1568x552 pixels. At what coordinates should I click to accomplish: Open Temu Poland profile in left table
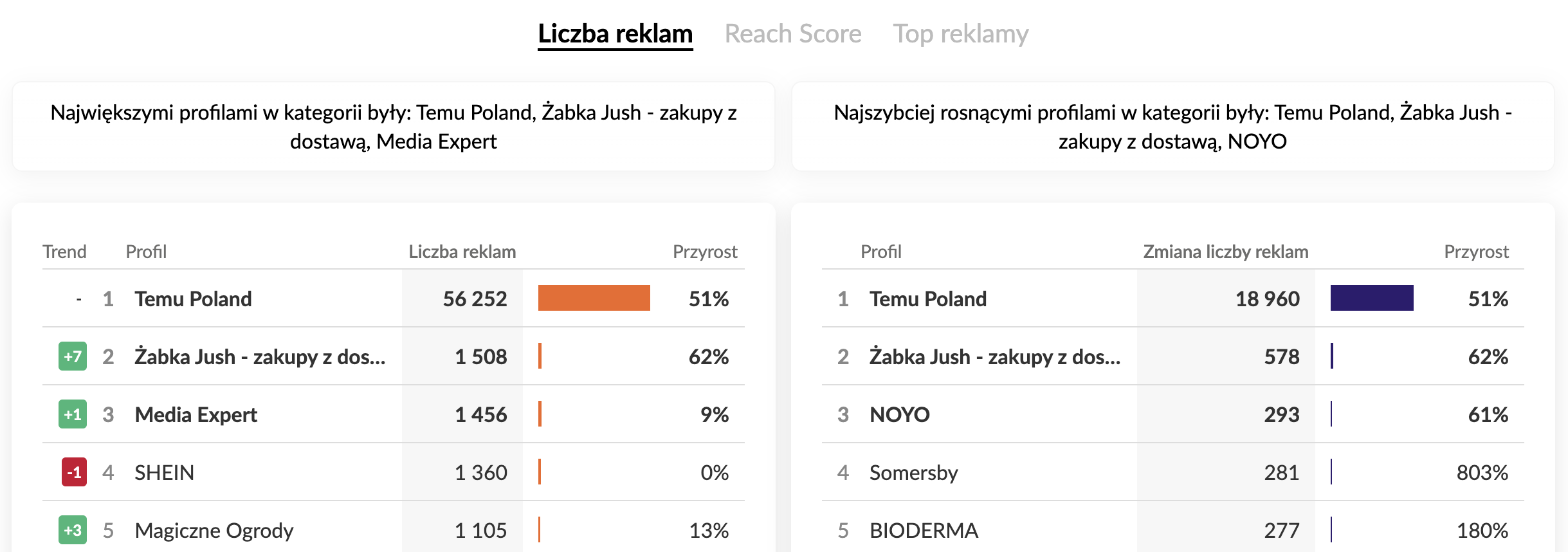(193, 299)
